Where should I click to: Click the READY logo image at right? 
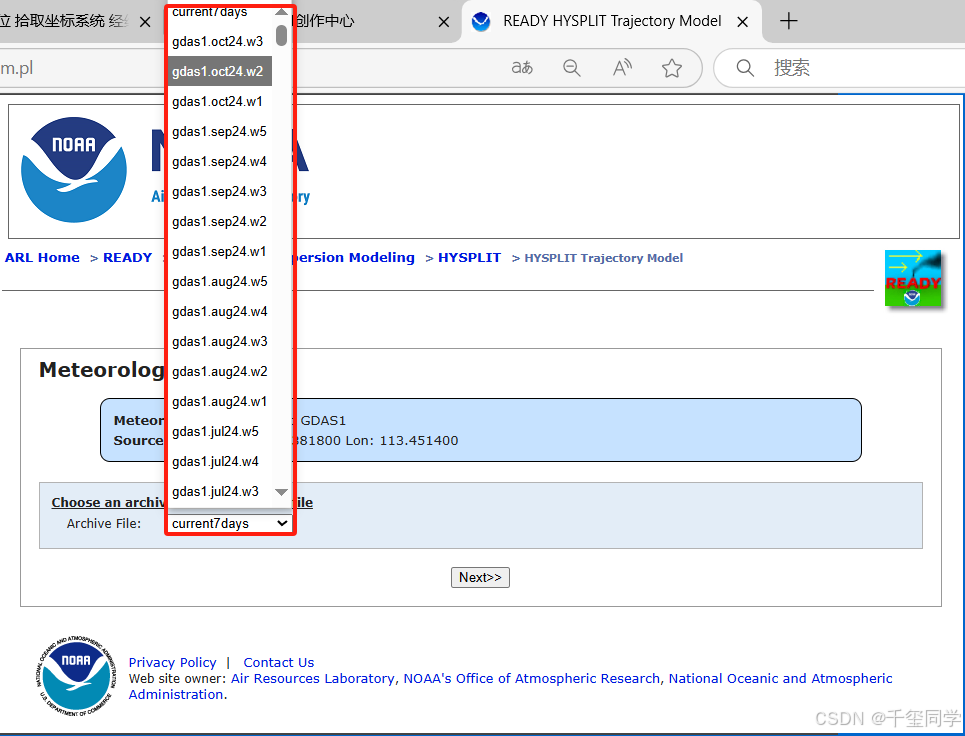pyautogui.click(x=913, y=278)
